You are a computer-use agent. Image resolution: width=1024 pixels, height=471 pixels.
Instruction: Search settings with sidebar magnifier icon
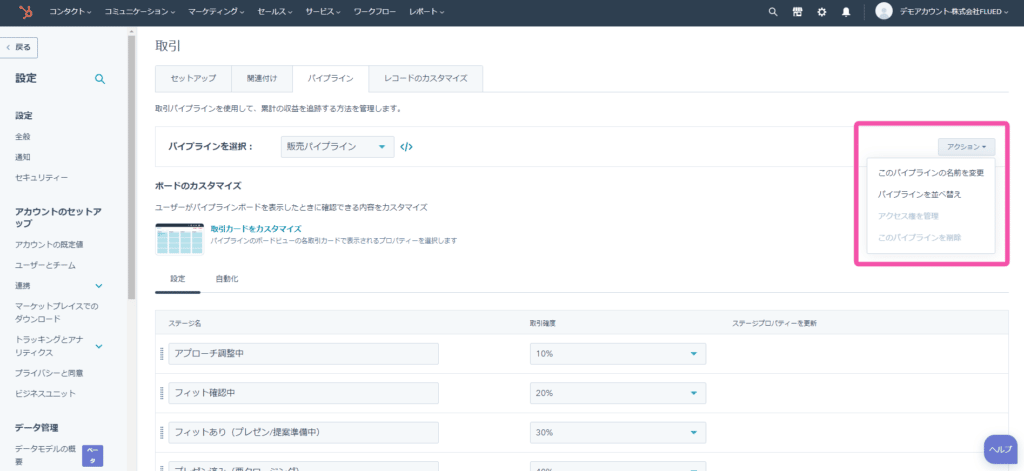tap(100, 79)
